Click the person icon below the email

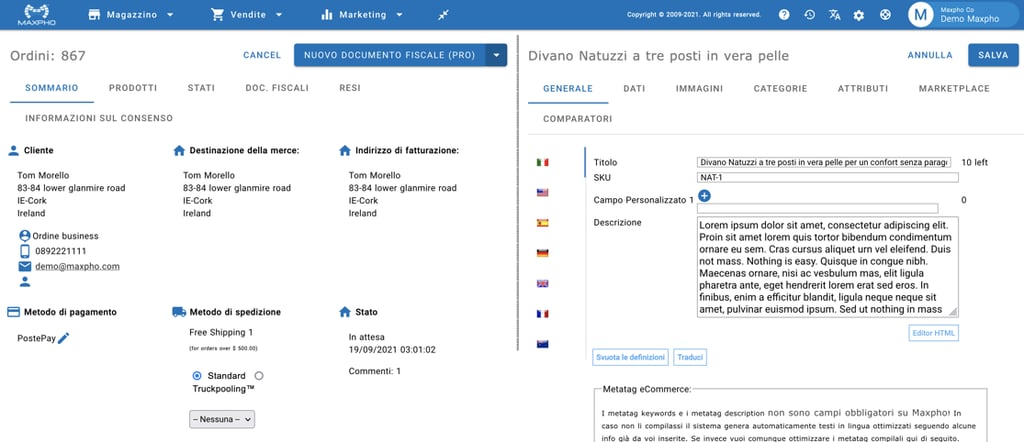coord(25,282)
